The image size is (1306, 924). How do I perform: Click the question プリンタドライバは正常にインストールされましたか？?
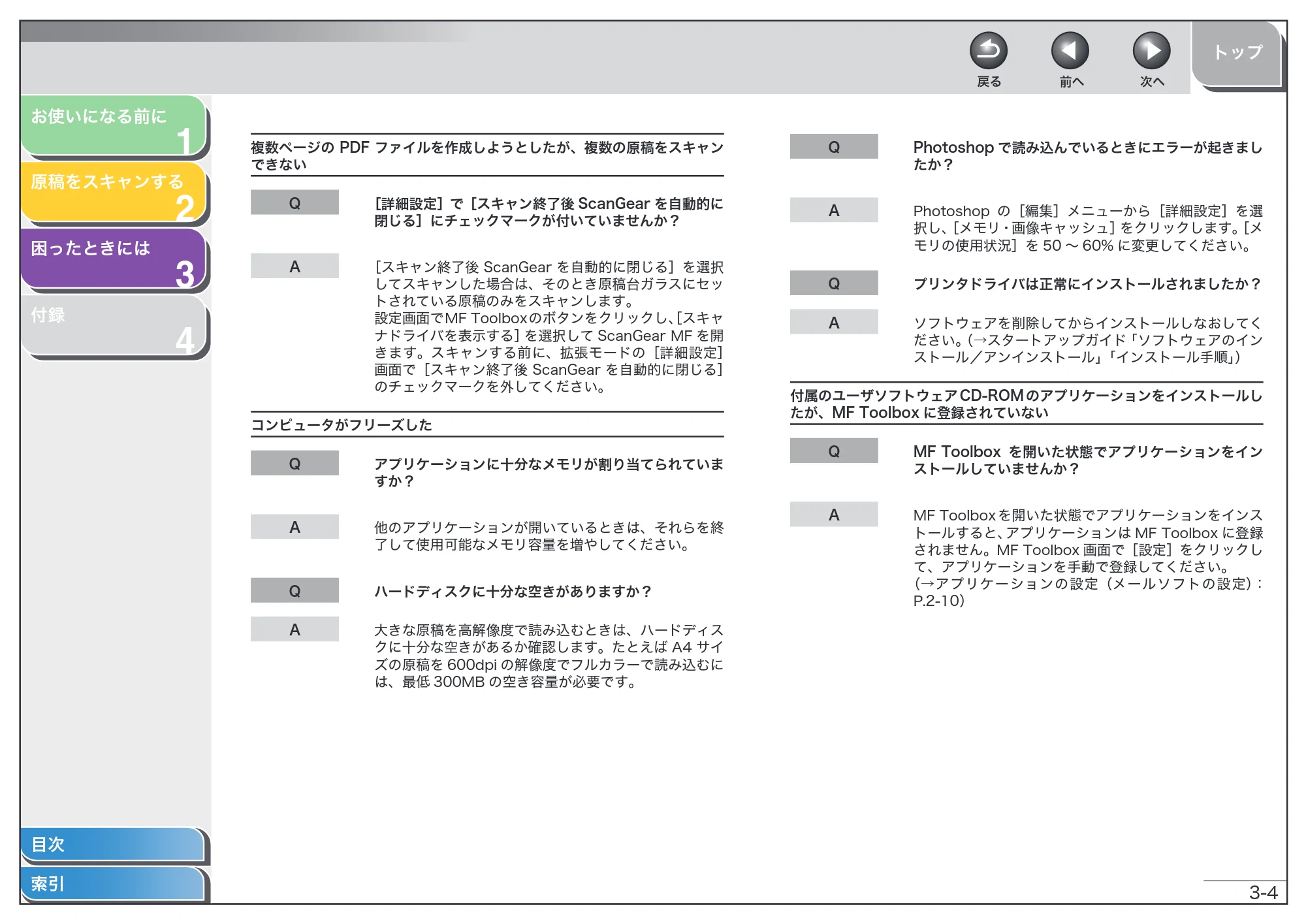[1087, 284]
